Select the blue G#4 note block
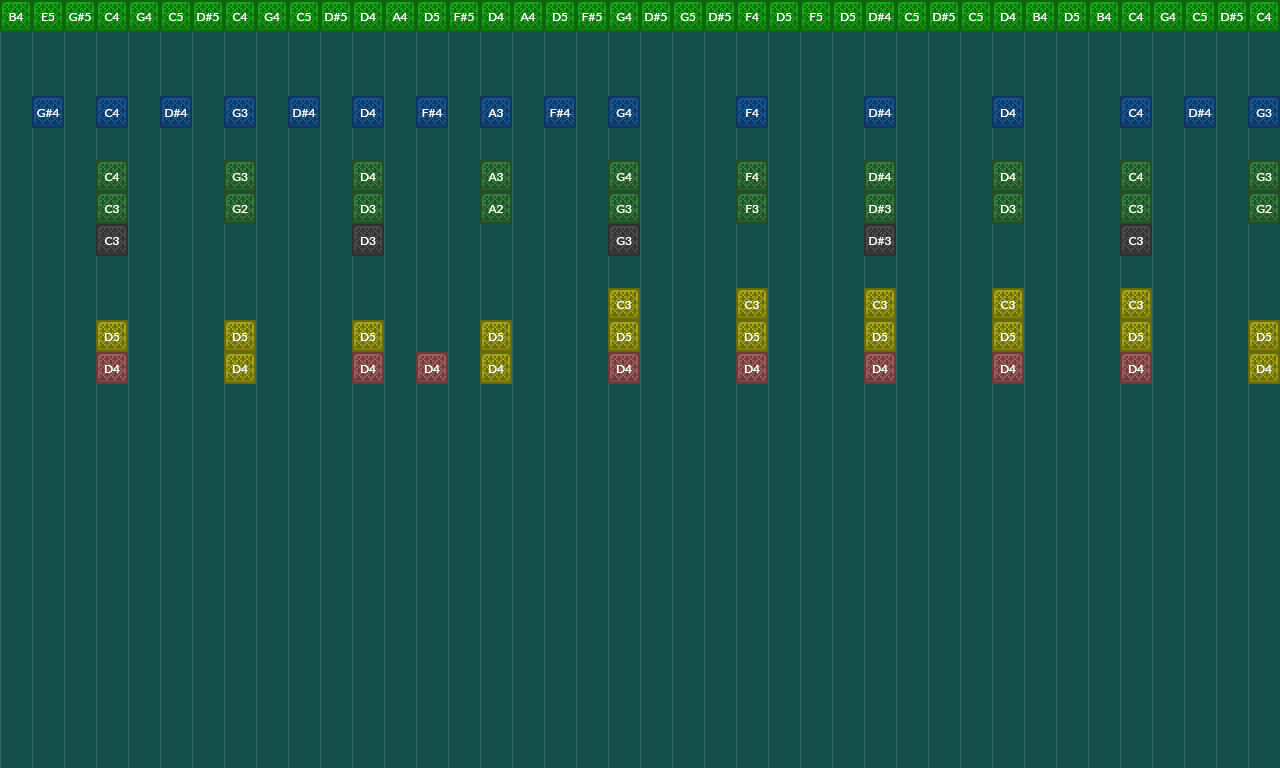Screen dimensions: 1280x768 click(48, 112)
